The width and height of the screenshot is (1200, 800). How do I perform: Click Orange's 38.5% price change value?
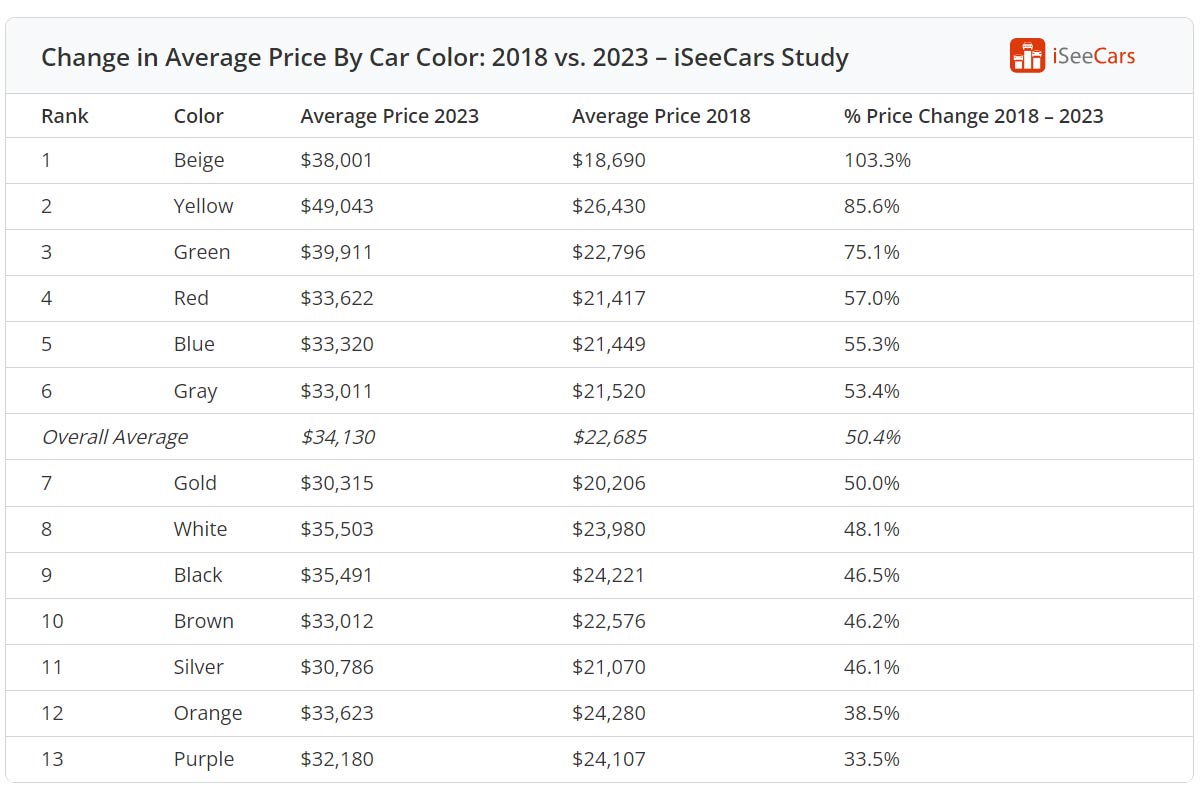pos(872,713)
